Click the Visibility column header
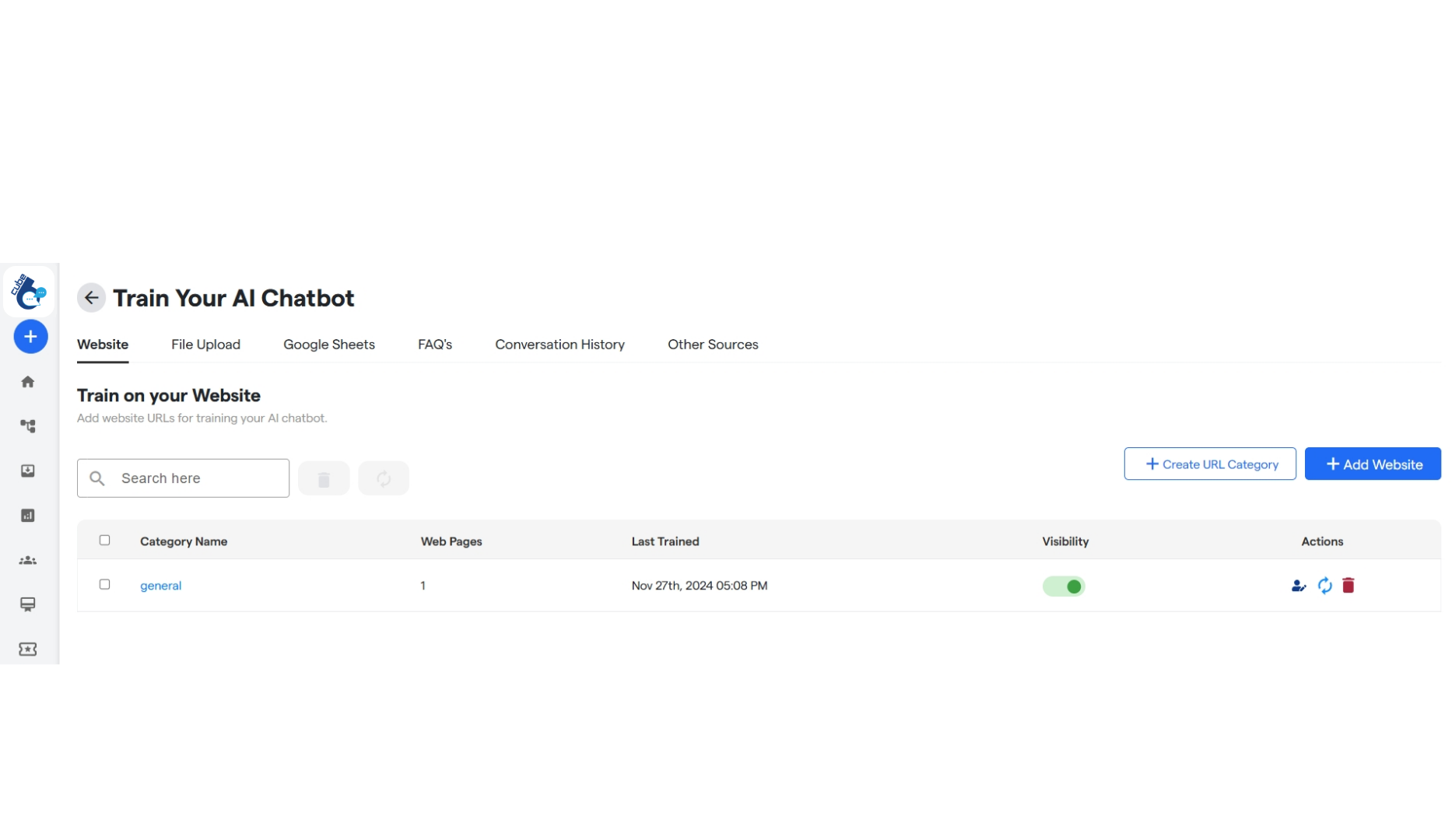Image resolution: width=1452 pixels, height=840 pixels. coord(1065,541)
